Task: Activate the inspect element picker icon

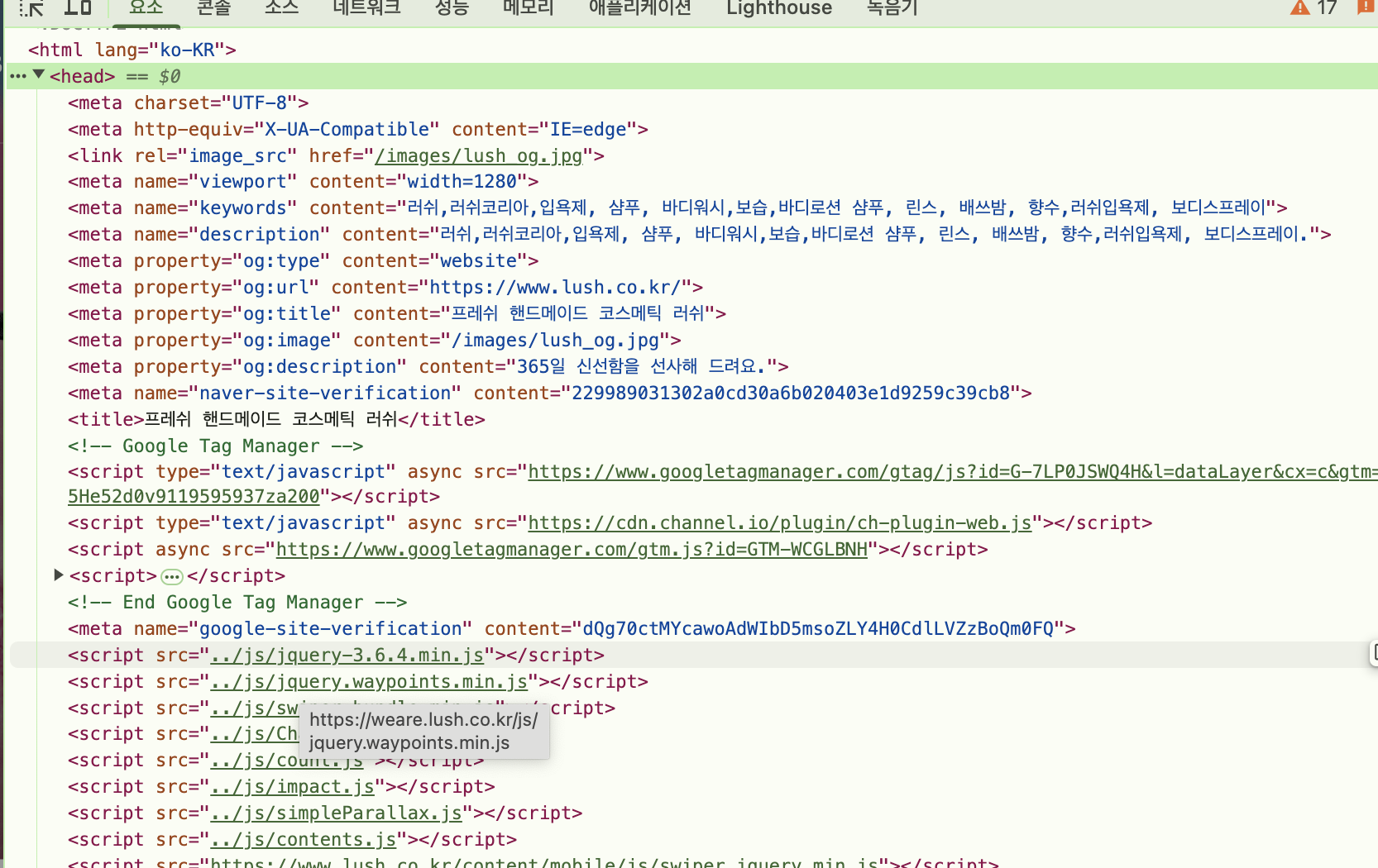Action: [x=31, y=8]
